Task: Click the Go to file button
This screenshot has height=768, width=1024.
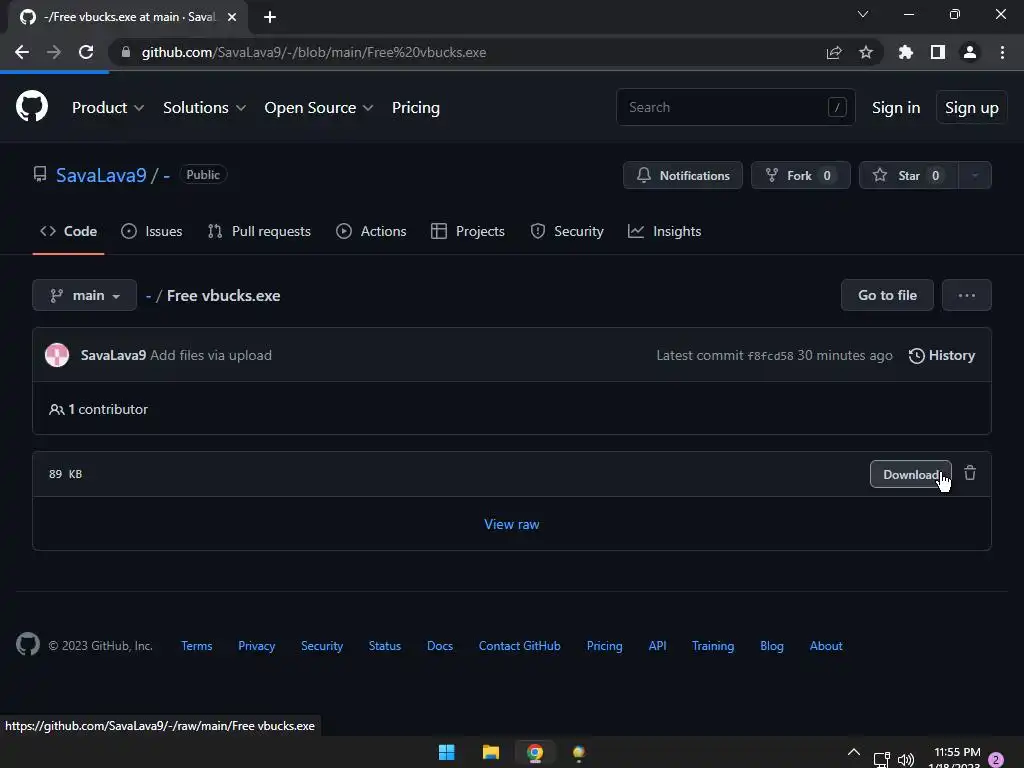Action: tap(887, 295)
